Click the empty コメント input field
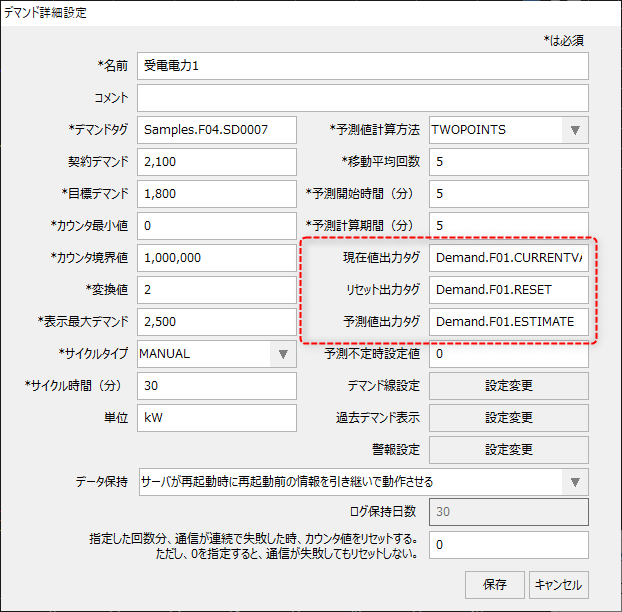Image resolution: width=622 pixels, height=612 pixels. point(363,98)
